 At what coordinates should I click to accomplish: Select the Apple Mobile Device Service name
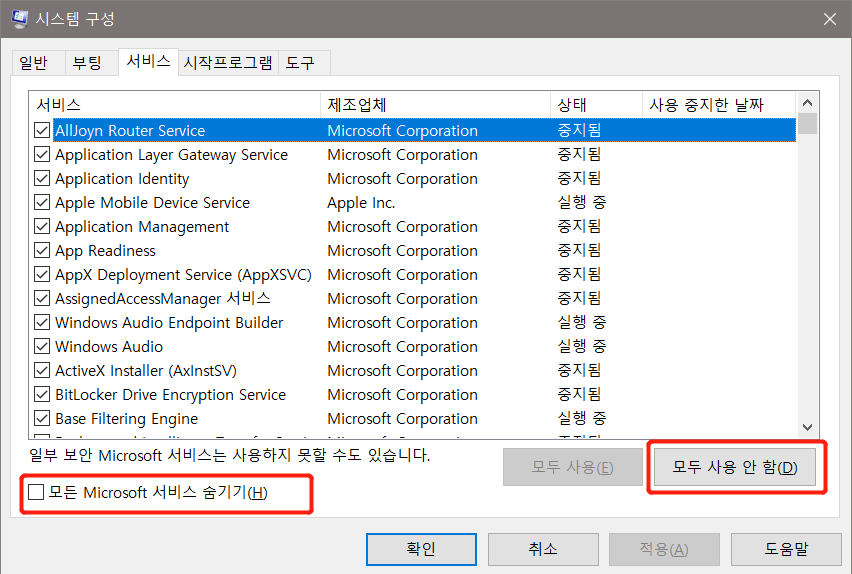(x=152, y=203)
